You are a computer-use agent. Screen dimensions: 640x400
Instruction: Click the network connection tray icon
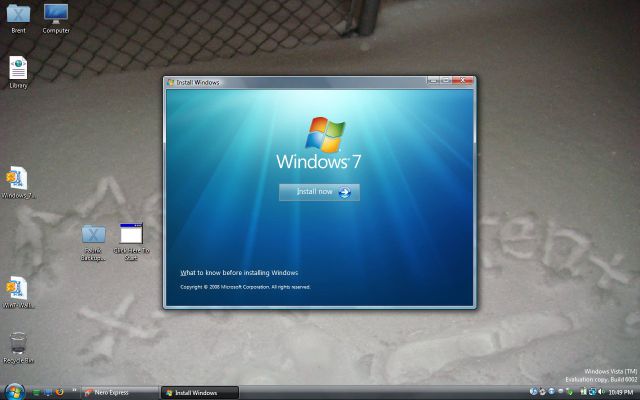click(x=592, y=392)
